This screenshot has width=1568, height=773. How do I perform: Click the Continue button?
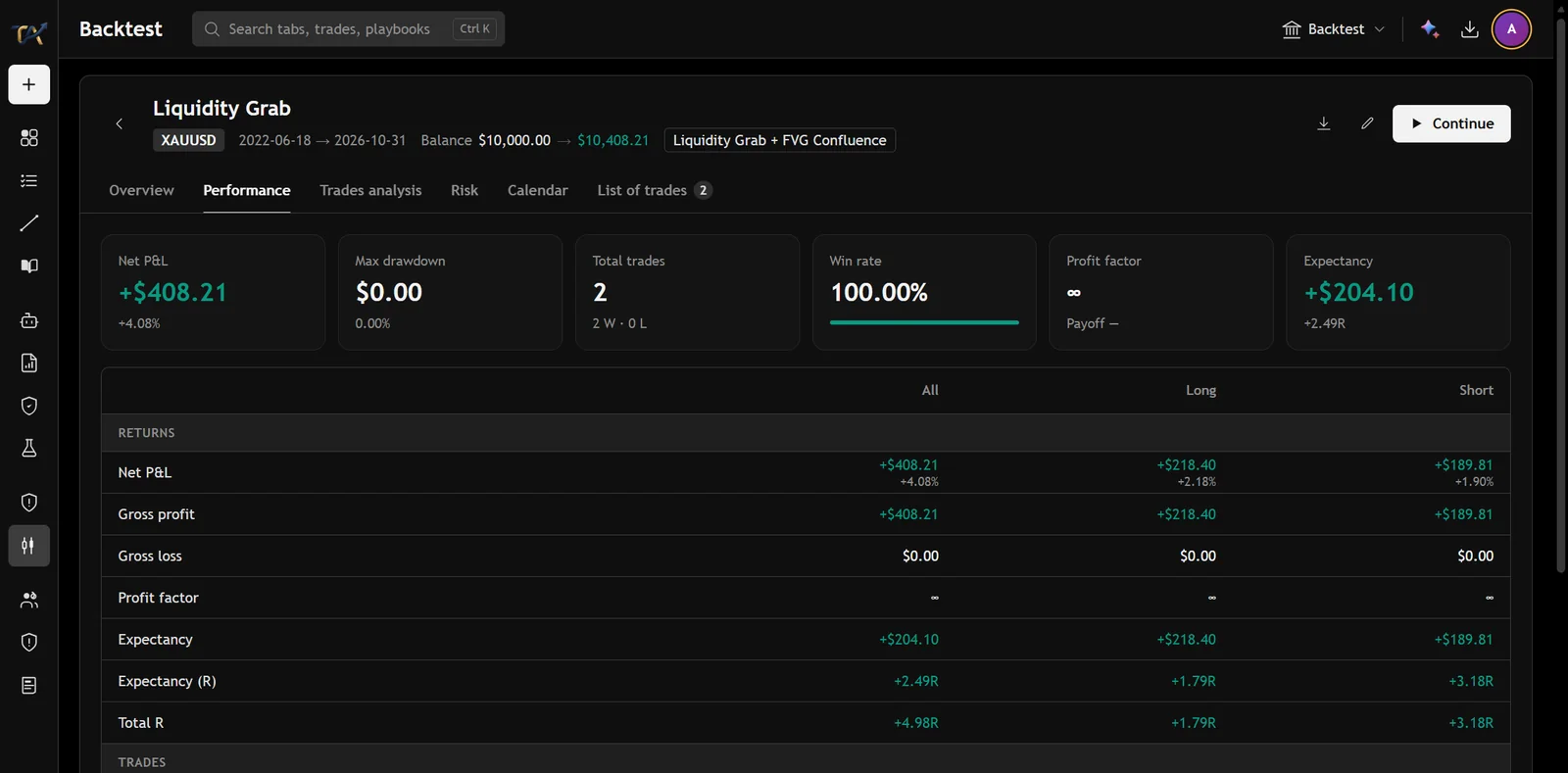pyautogui.click(x=1451, y=123)
